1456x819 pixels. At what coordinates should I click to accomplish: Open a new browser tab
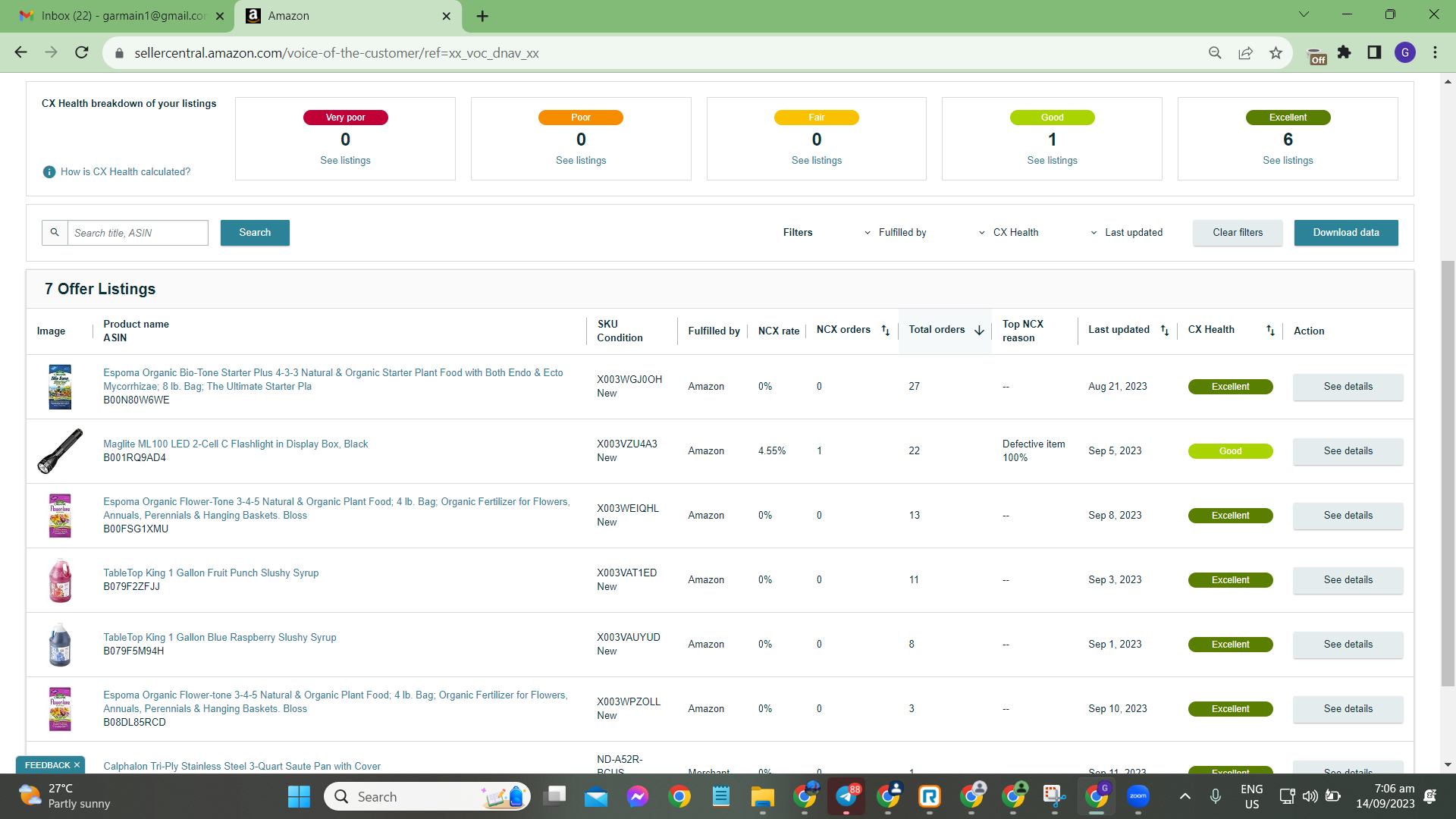click(x=482, y=16)
